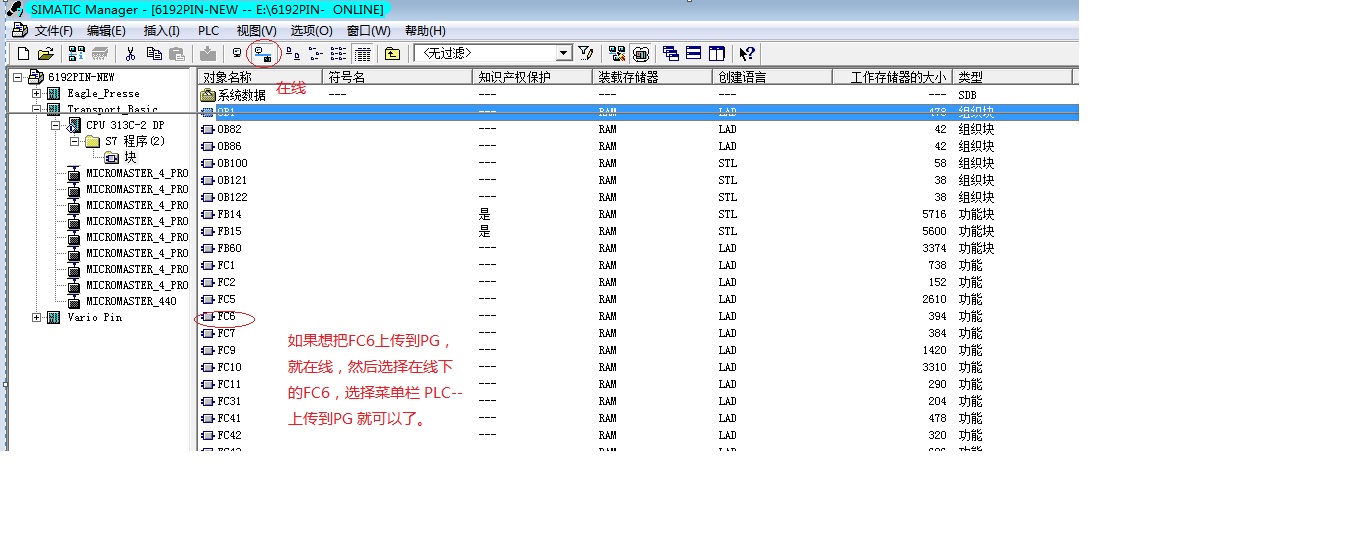Sort by 符号名 column header
Viewport: 1360px width, 548px height.
click(x=397, y=77)
